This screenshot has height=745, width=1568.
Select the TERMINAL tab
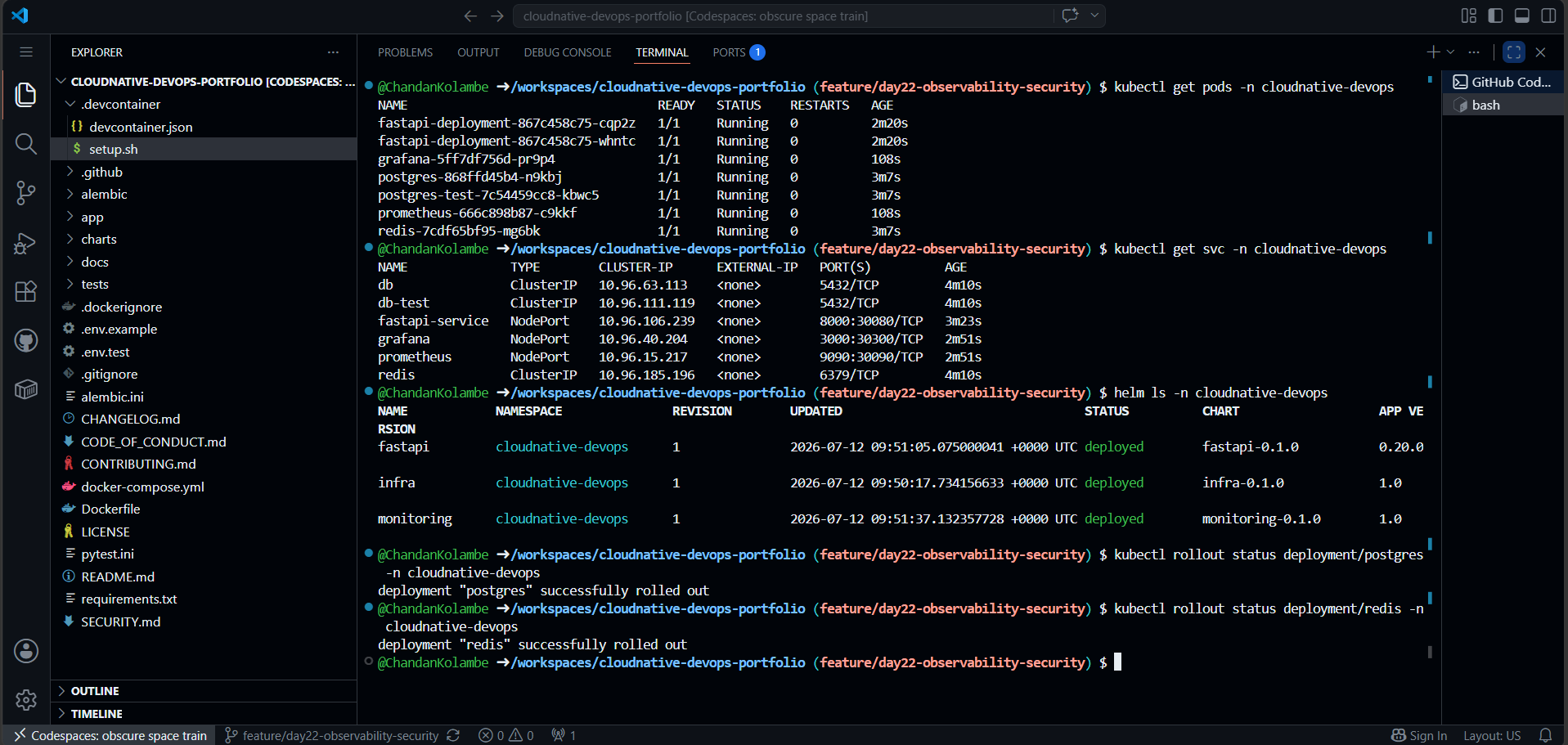662,52
